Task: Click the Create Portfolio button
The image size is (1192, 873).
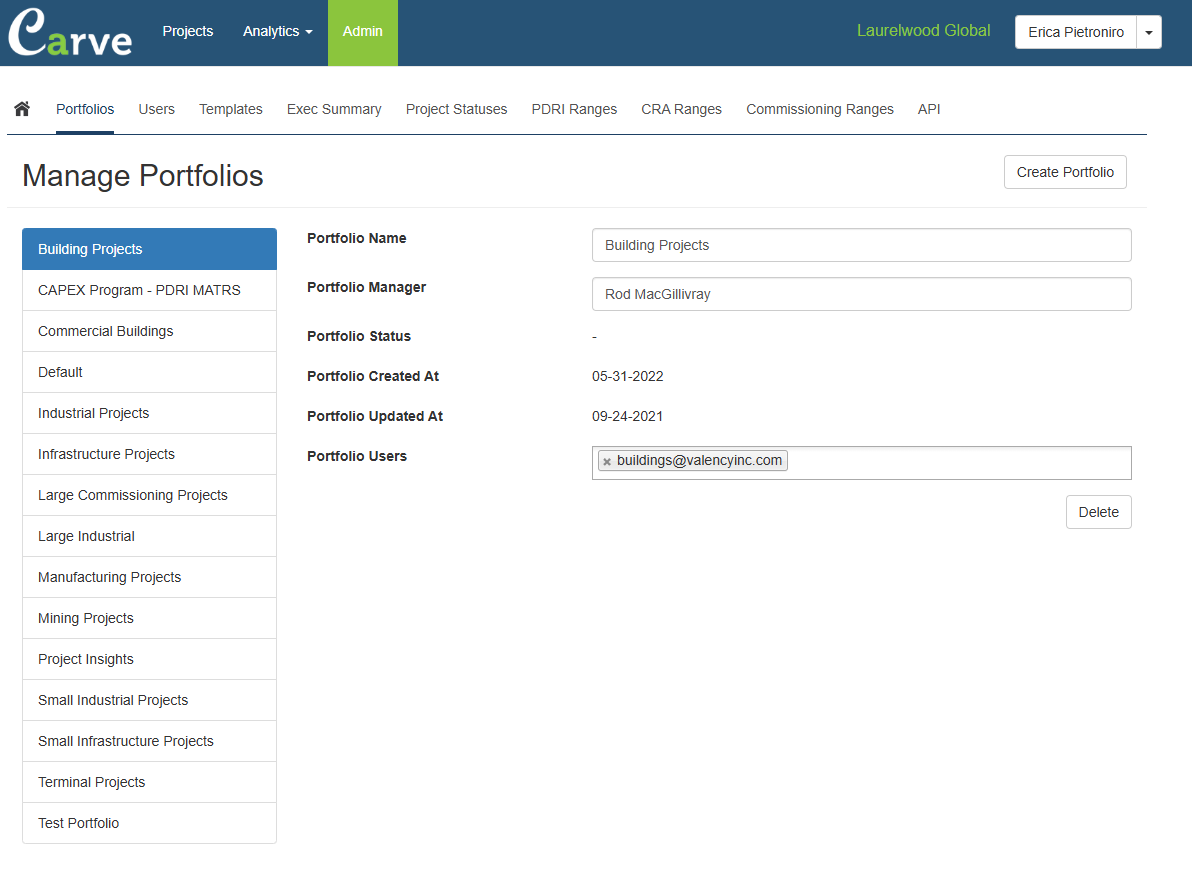Action: (1065, 172)
